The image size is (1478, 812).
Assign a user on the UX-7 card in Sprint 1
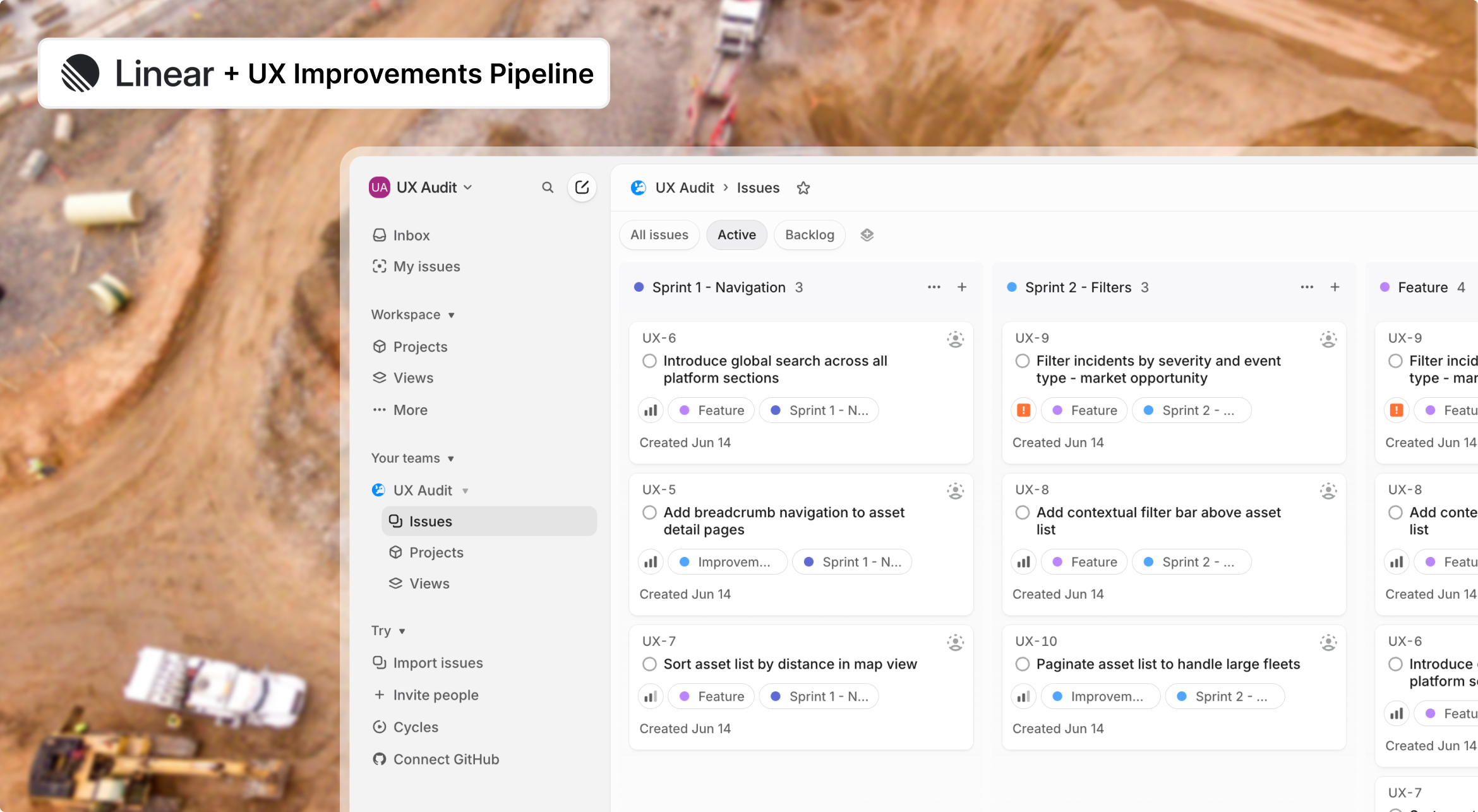point(956,642)
